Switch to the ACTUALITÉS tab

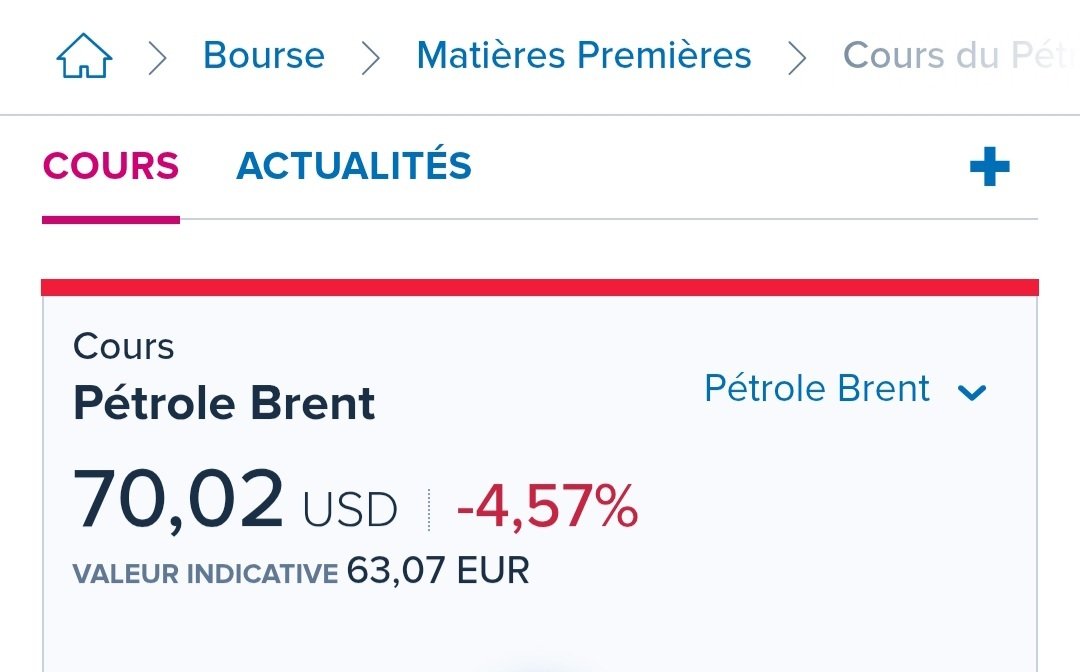[x=354, y=165]
